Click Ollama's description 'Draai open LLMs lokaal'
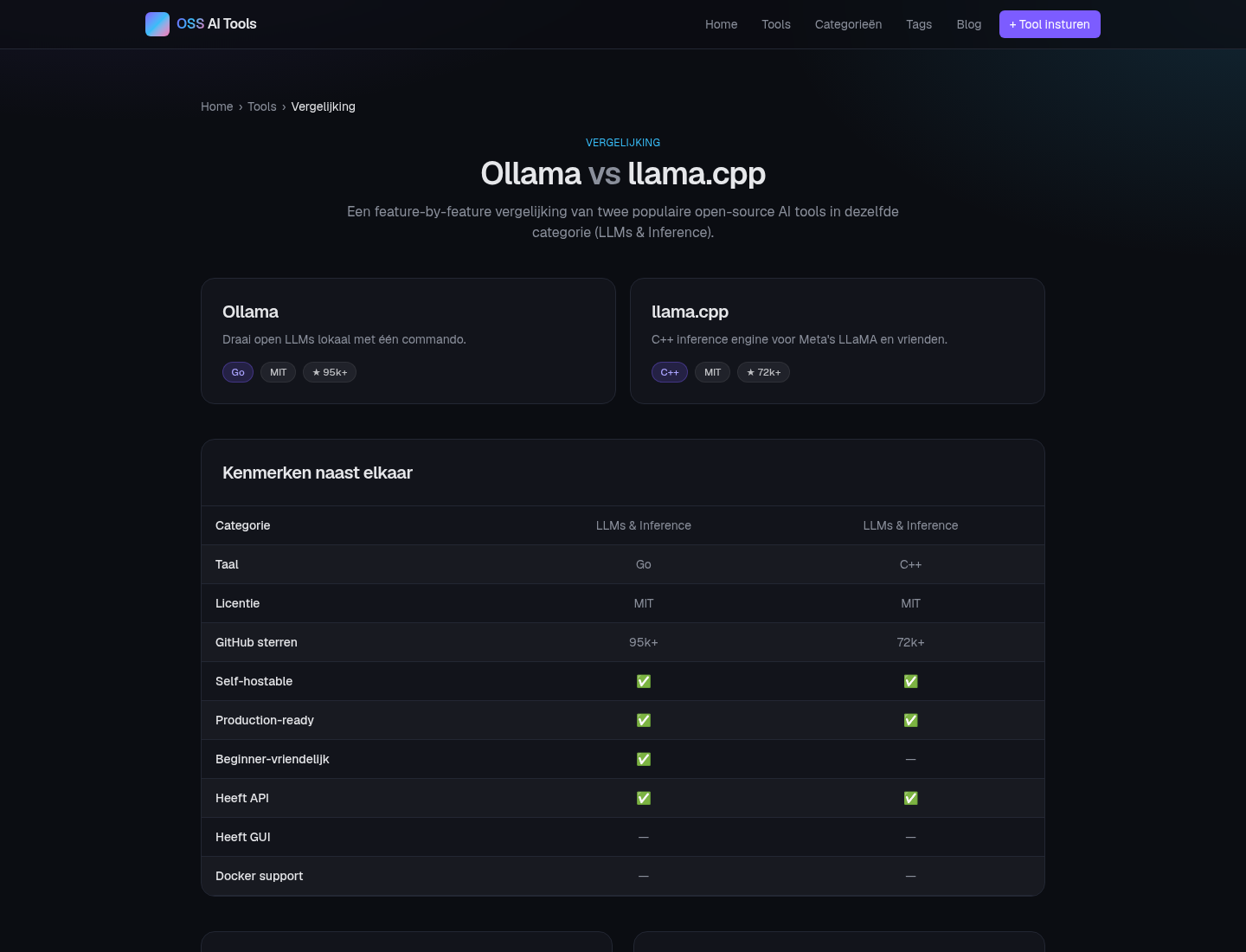 tap(344, 339)
